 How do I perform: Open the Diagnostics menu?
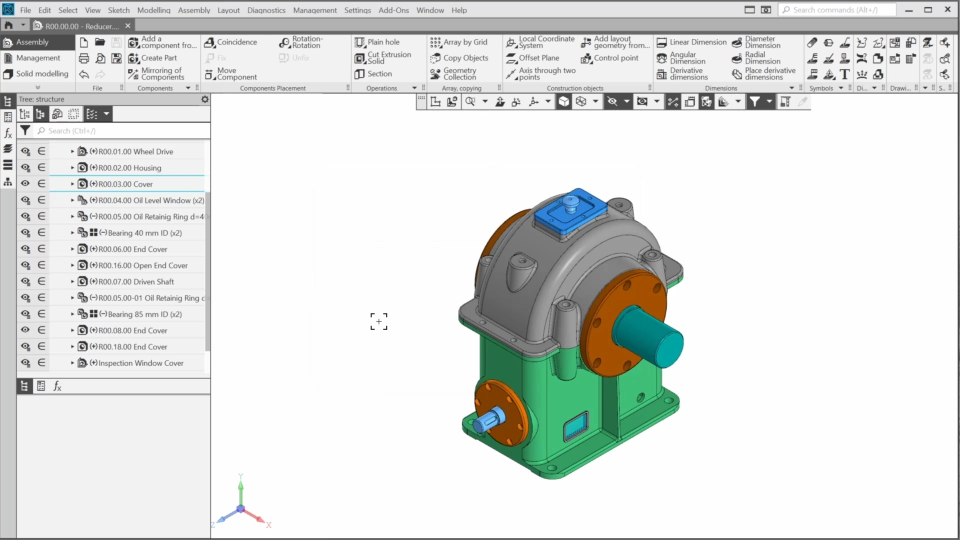coord(266,10)
